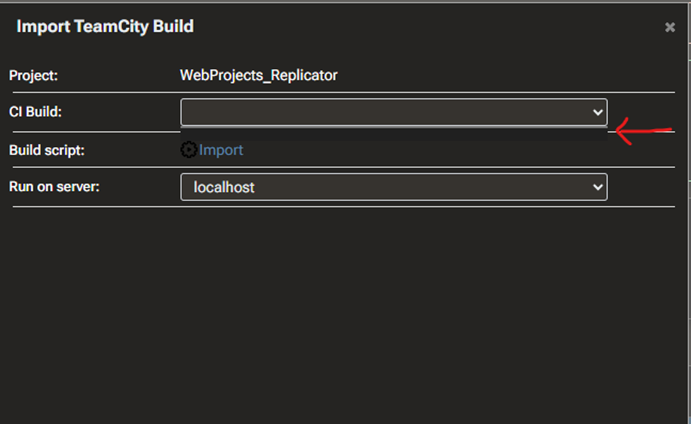Close the Import TeamCity Build dialog
Viewport: 691px width, 424px height.
point(670,28)
